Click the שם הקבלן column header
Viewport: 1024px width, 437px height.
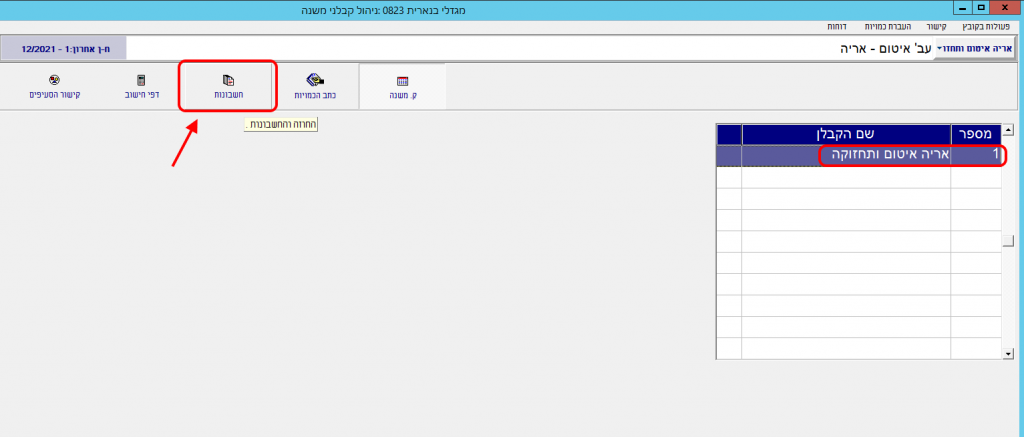[846, 134]
